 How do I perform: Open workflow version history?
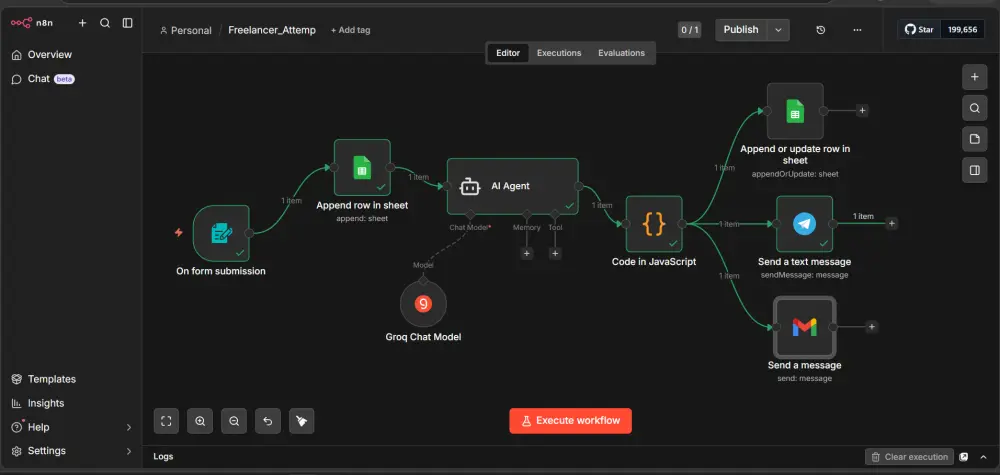pyautogui.click(x=821, y=30)
